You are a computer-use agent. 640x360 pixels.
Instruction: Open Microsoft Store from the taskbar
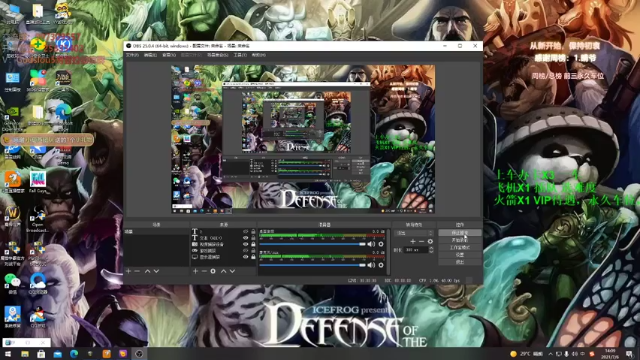(41, 354)
